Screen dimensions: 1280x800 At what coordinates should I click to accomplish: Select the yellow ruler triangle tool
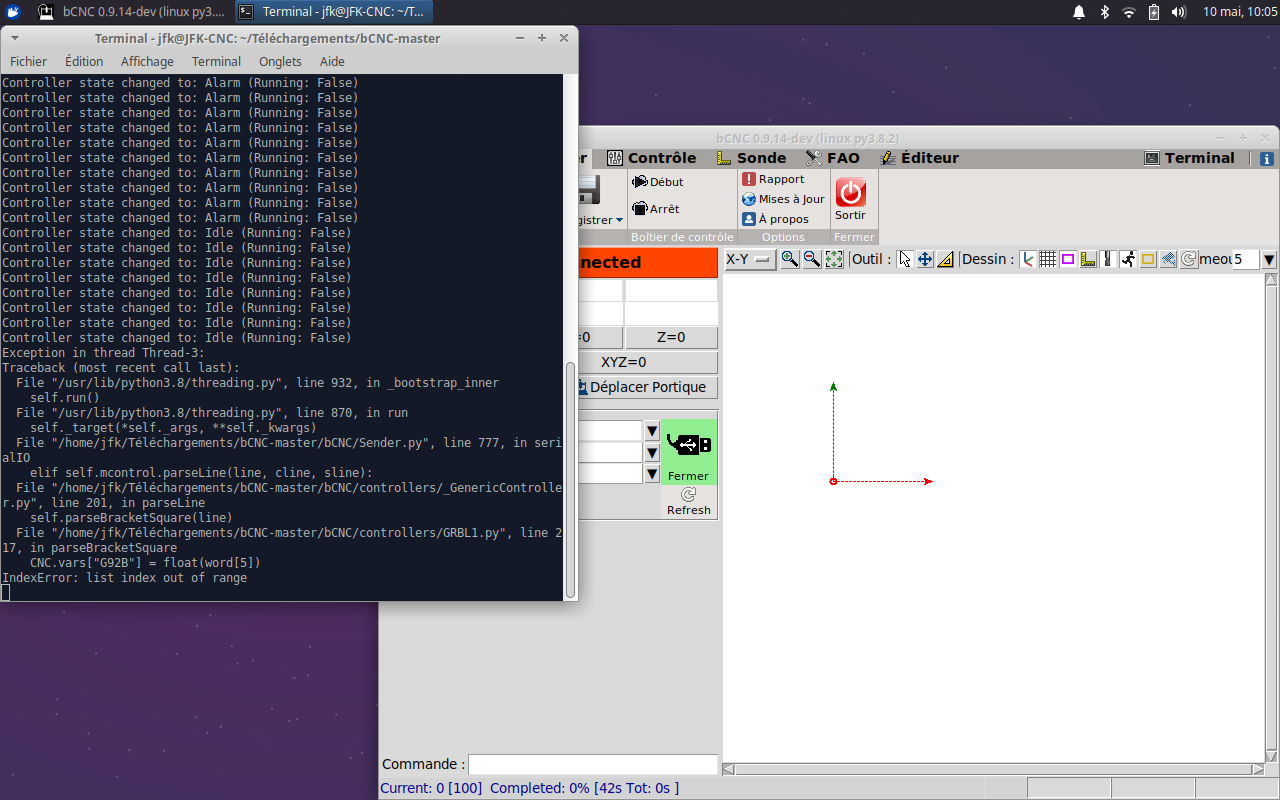click(945, 259)
